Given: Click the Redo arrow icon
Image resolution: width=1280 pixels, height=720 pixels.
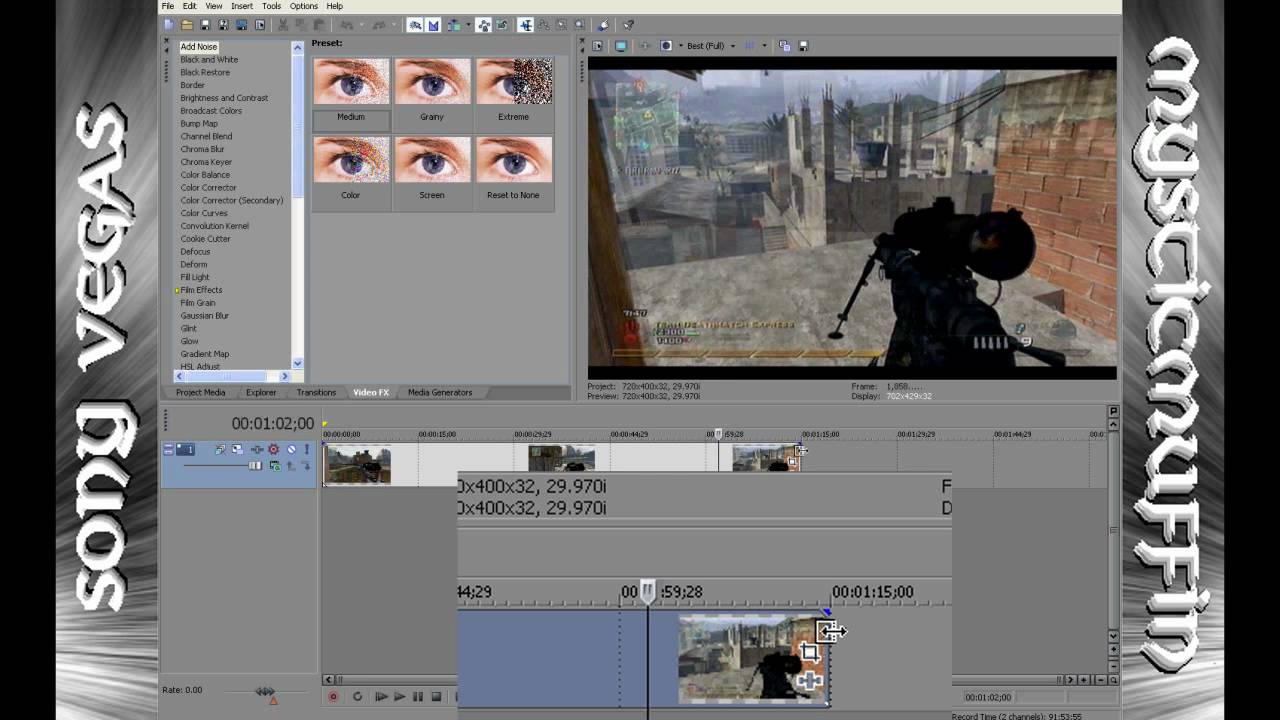Looking at the screenshot, I should point(378,25).
